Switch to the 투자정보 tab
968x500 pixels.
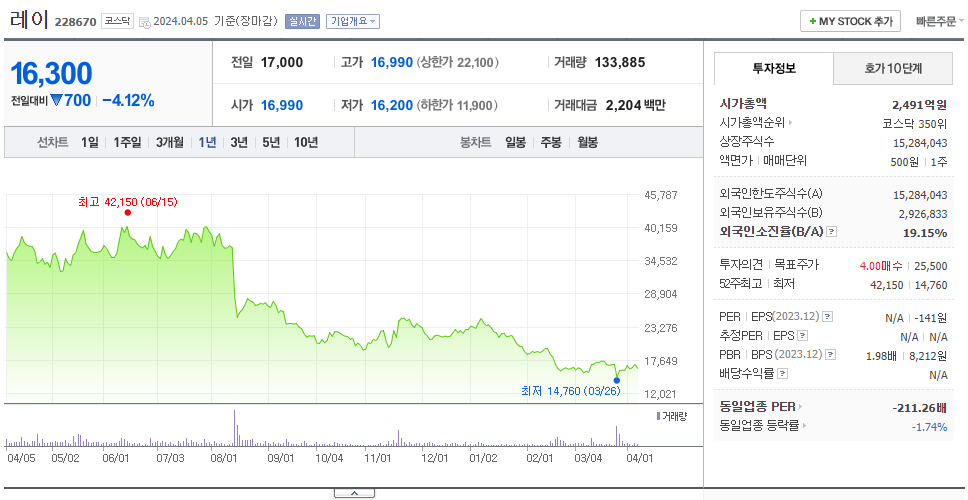(774, 69)
